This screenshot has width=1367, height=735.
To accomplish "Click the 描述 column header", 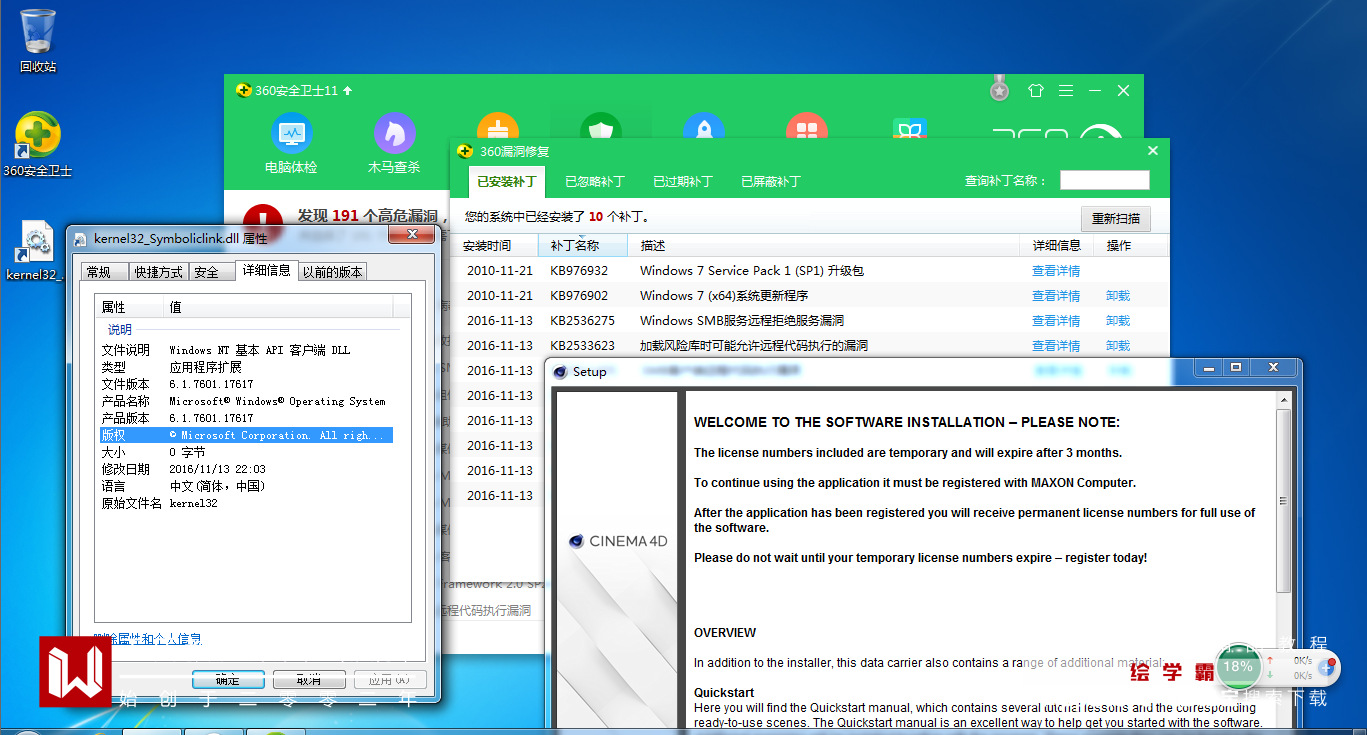I will 825,246.
